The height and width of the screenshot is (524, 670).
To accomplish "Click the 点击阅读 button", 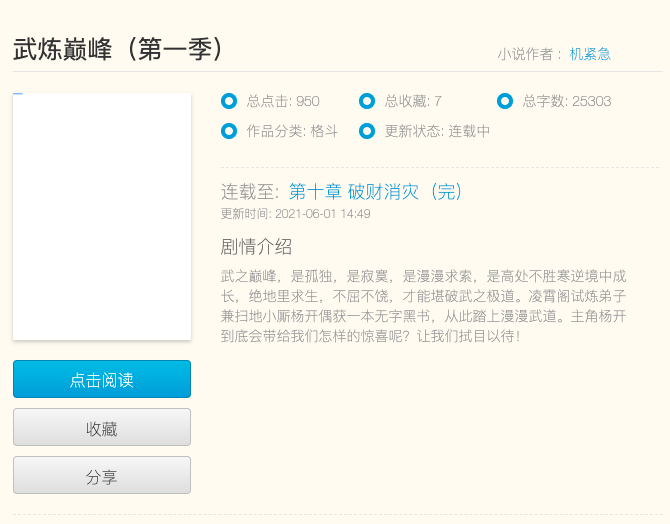I will [x=102, y=379].
